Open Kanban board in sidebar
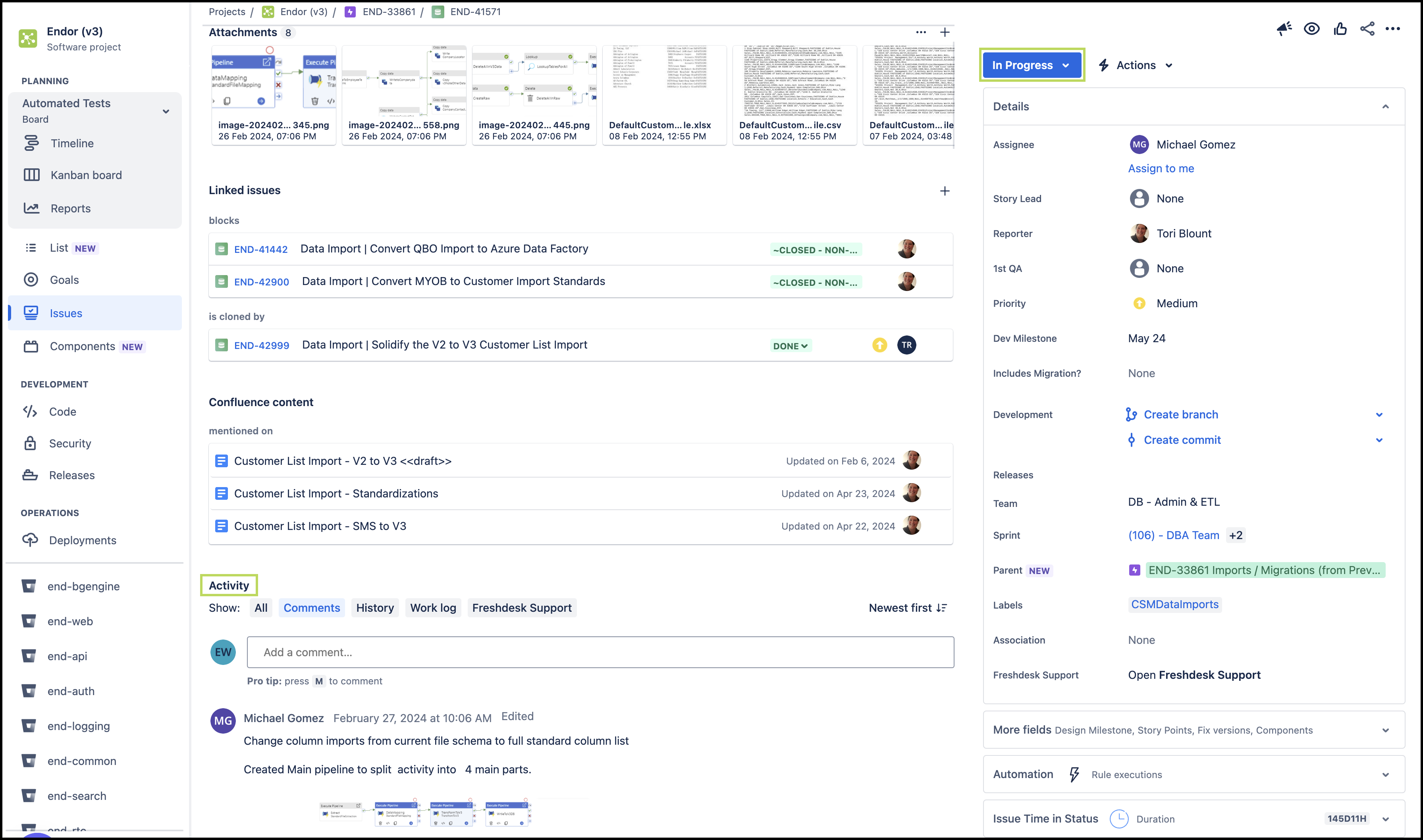 pos(86,175)
